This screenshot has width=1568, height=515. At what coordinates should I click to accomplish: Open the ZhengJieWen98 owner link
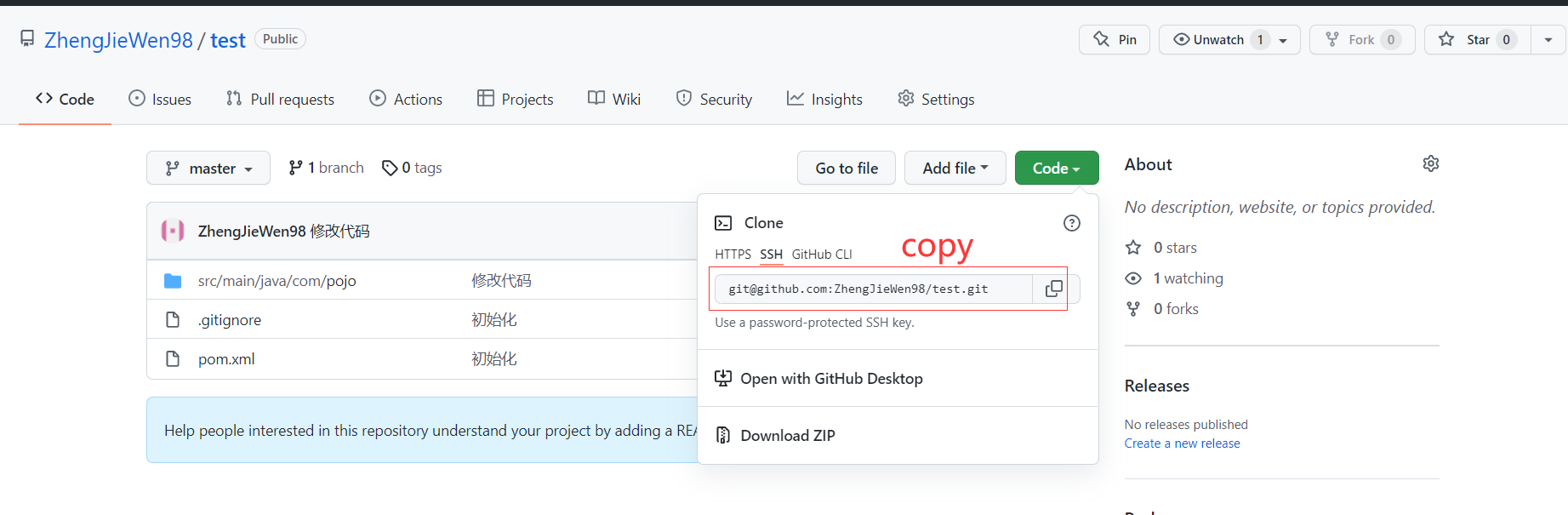(x=118, y=40)
